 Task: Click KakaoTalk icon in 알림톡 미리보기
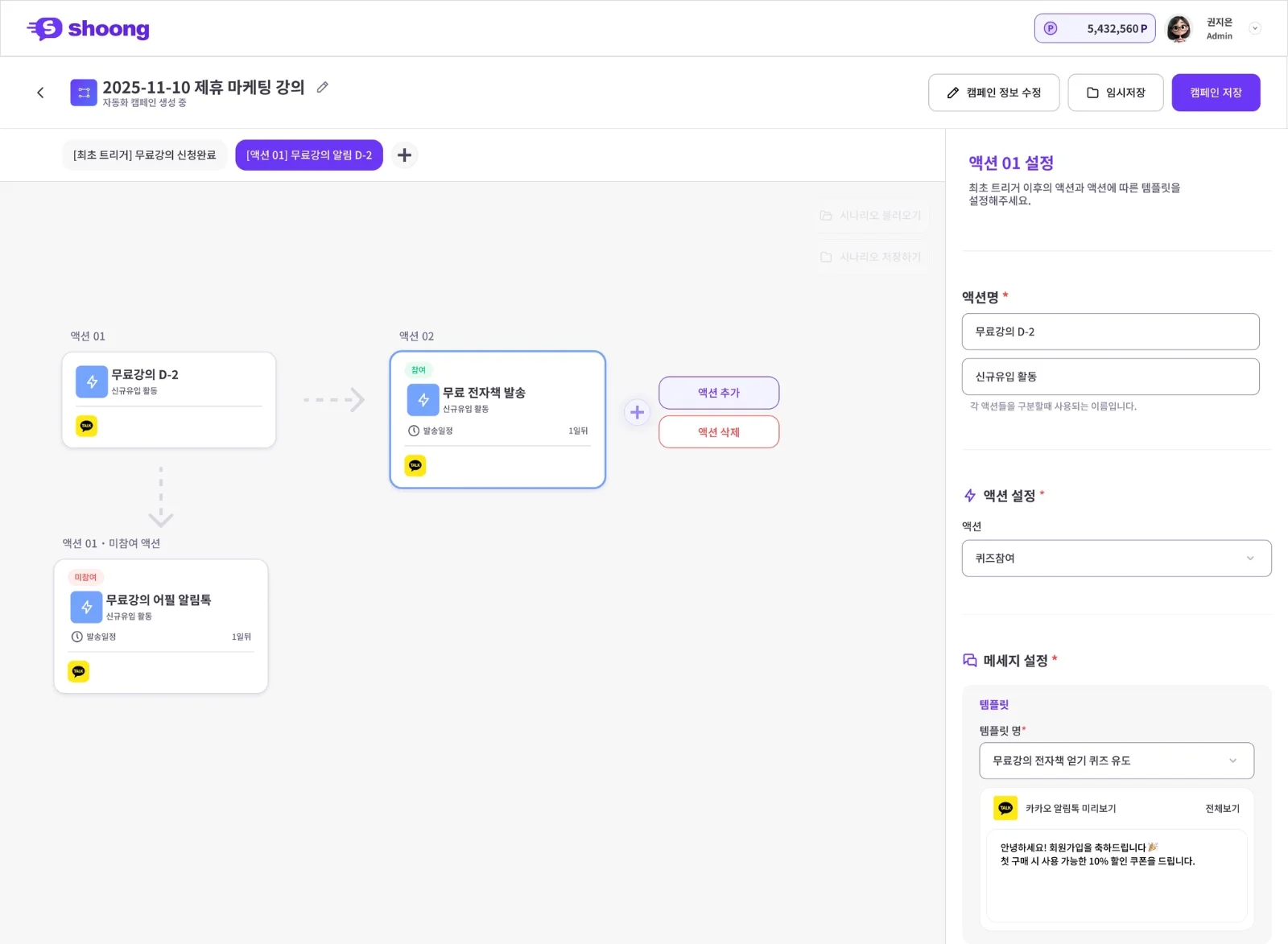click(1005, 808)
